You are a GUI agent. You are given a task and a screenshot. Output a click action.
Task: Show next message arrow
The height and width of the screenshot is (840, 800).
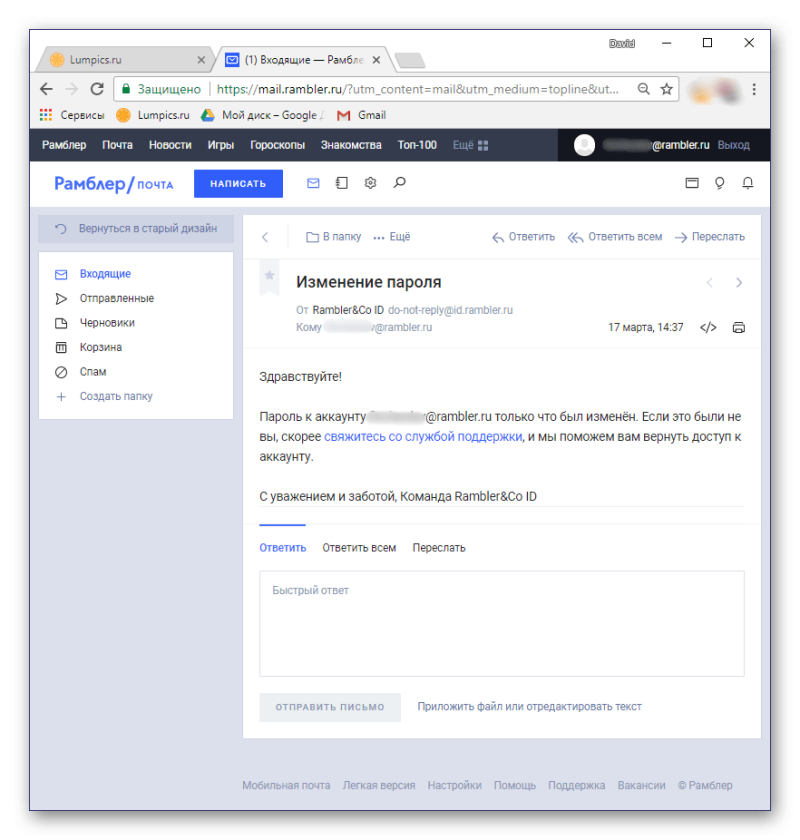click(x=739, y=283)
